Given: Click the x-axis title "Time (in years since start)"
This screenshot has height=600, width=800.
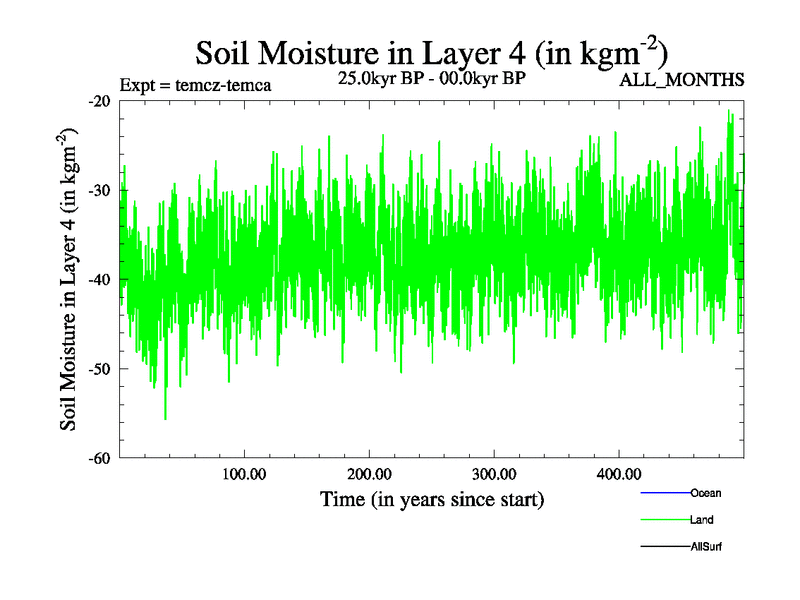Looking at the screenshot, I should 431,499.
